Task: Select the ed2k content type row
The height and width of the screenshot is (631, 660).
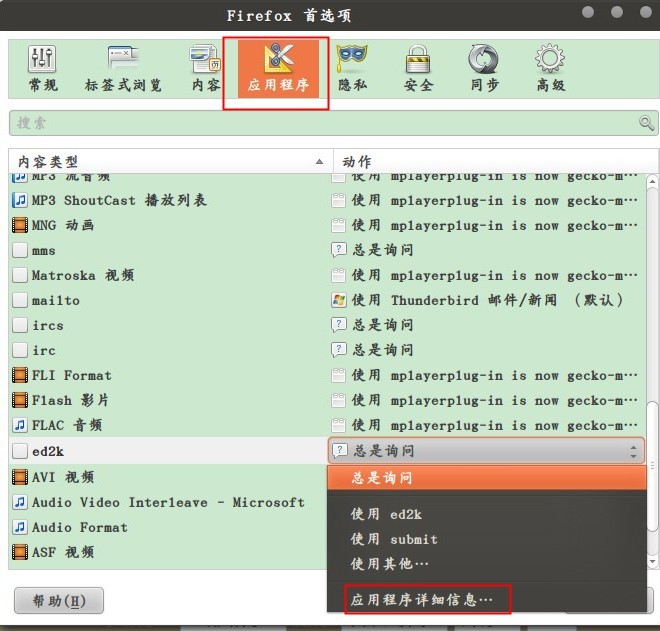Action: coord(168,451)
